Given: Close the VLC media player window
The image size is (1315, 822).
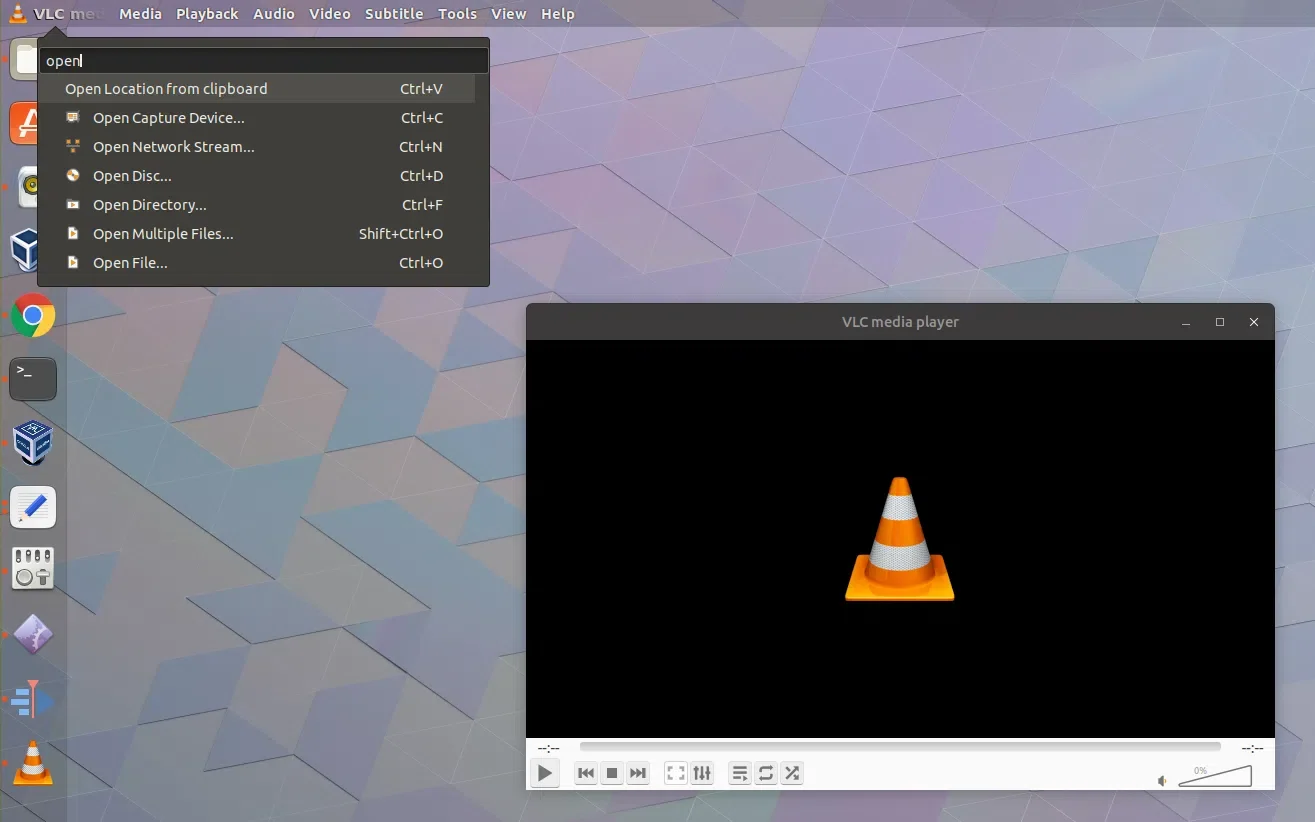Looking at the screenshot, I should [1254, 322].
